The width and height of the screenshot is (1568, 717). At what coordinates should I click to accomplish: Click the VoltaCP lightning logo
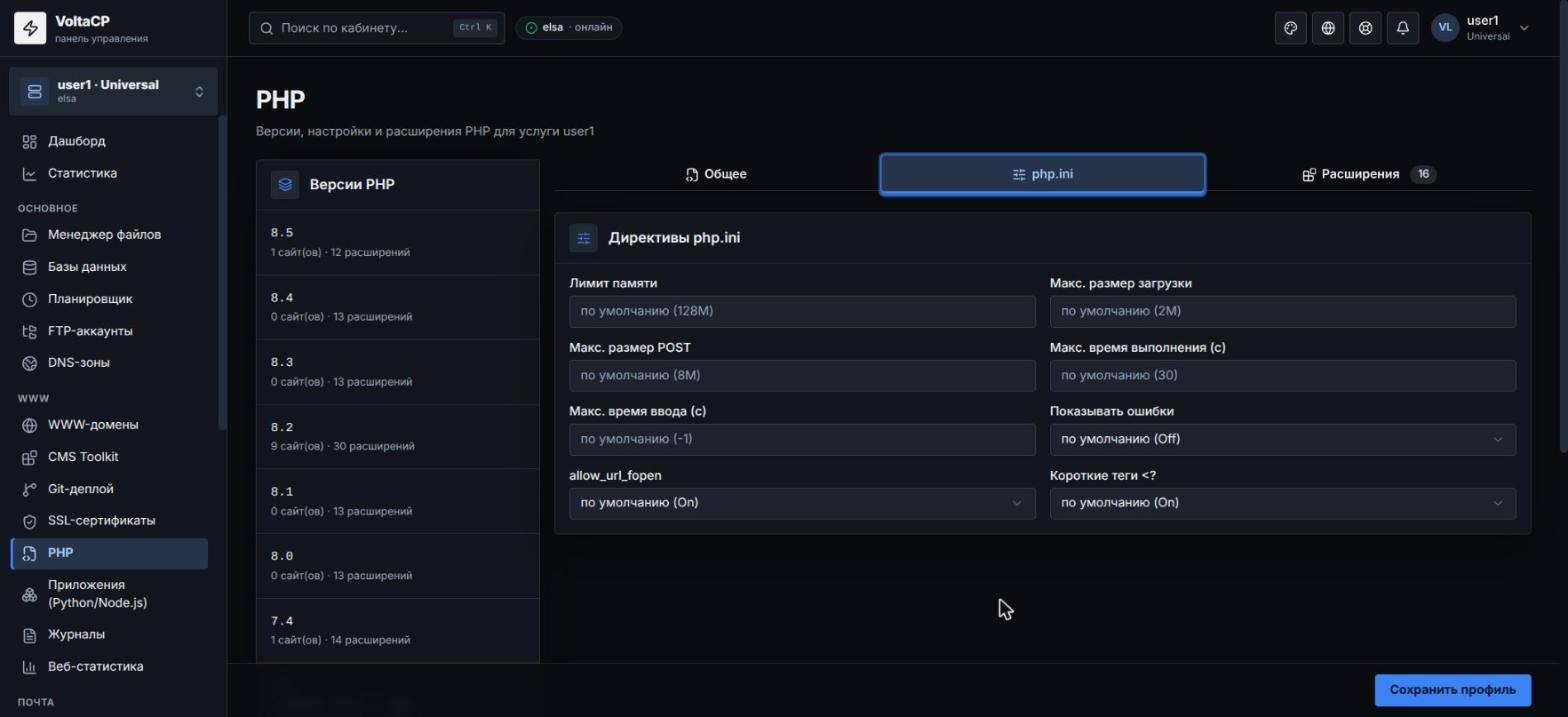[30, 28]
